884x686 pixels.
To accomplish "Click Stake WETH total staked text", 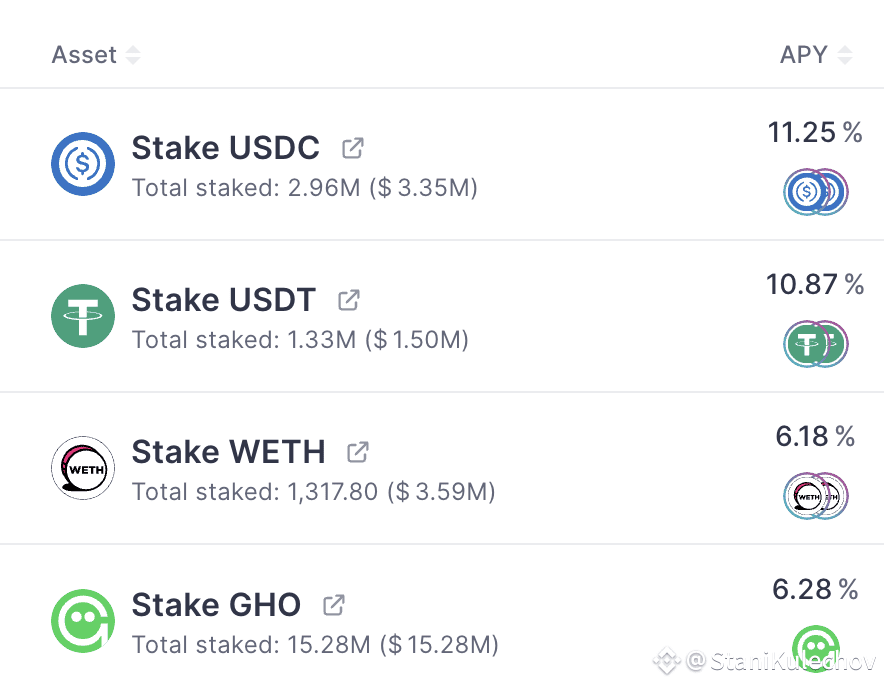I will point(313,492).
